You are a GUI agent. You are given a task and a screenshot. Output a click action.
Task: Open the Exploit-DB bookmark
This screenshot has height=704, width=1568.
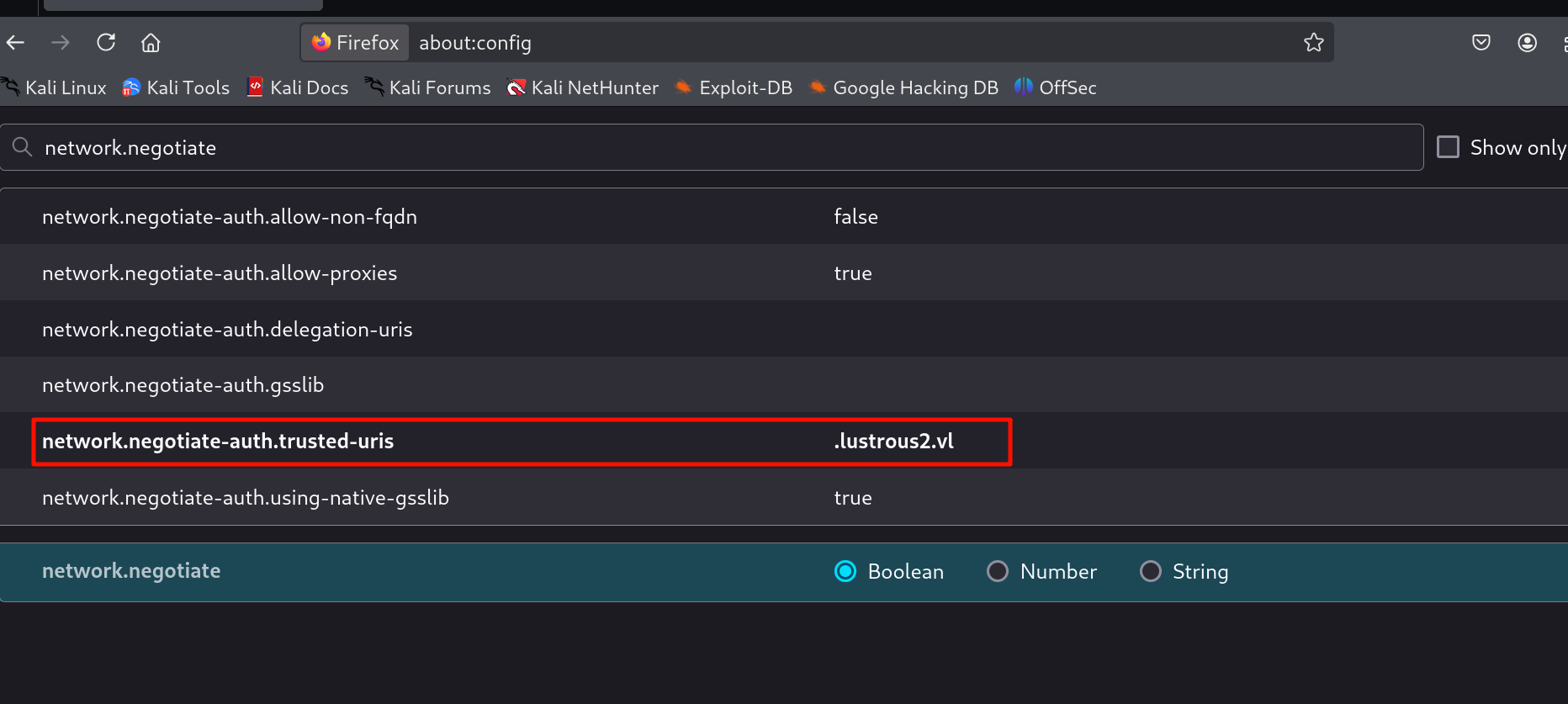[734, 87]
